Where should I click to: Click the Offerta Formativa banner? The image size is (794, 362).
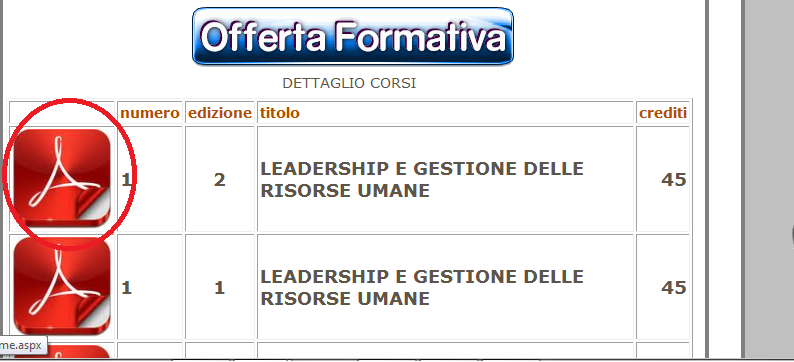pos(353,36)
